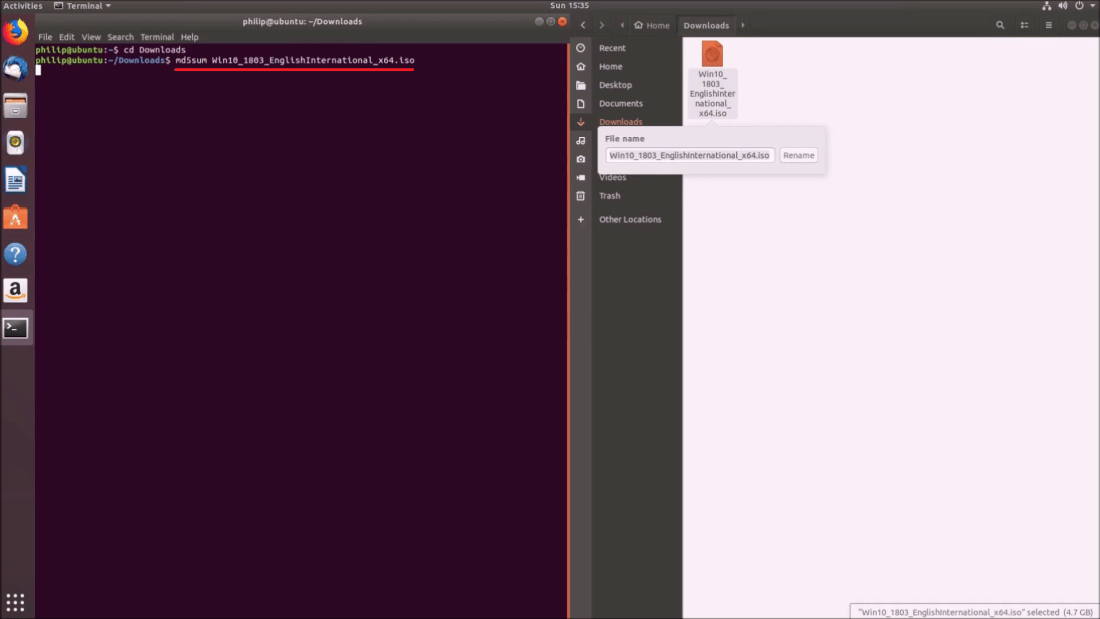The width and height of the screenshot is (1100, 619).
Task: Open Firefox from the dock
Action: (x=15, y=32)
